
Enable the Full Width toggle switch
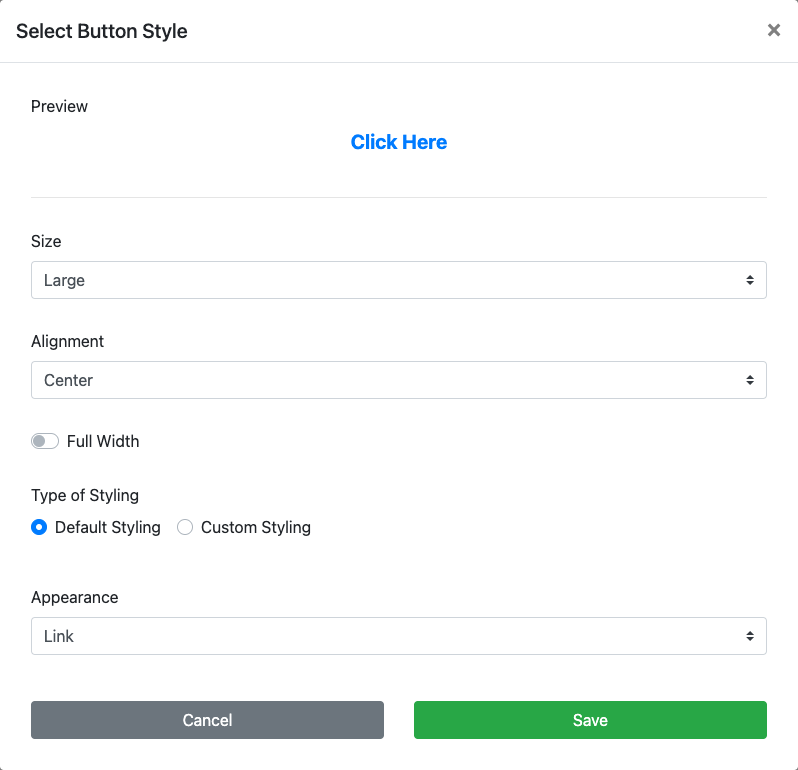click(45, 441)
